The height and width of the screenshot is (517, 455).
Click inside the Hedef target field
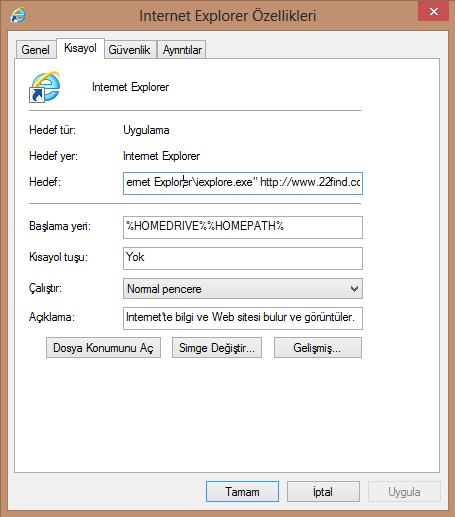click(243, 183)
